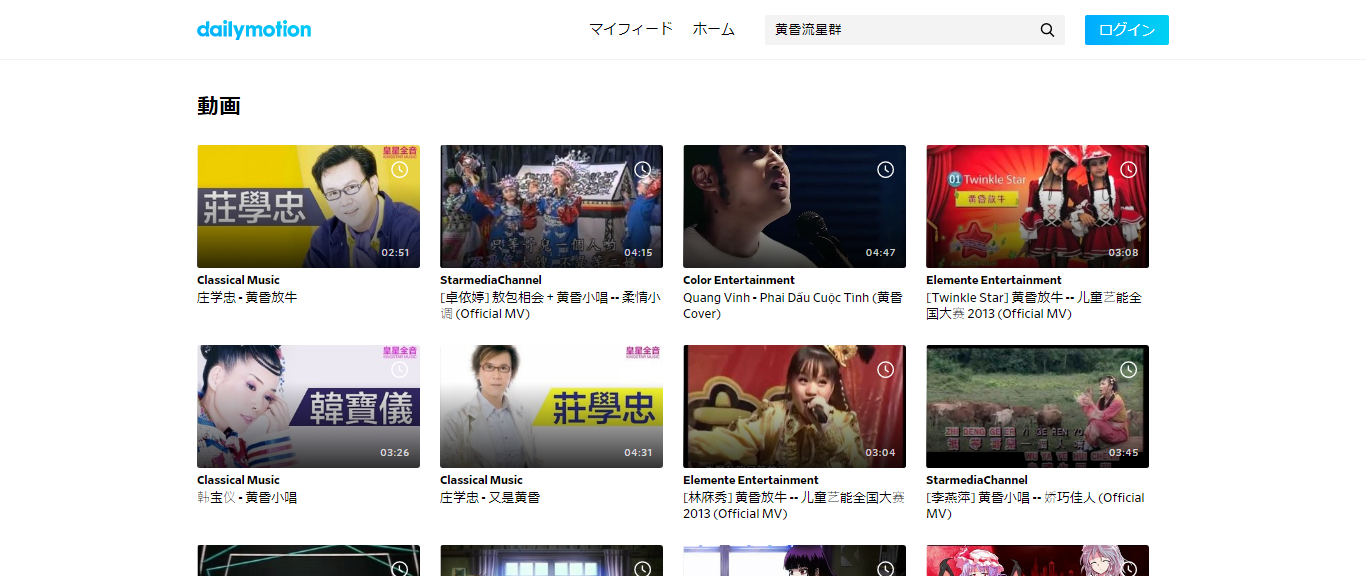The height and width of the screenshot is (576, 1366).
Task: Open Color Entertainment channel link
Action: tap(739, 280)
